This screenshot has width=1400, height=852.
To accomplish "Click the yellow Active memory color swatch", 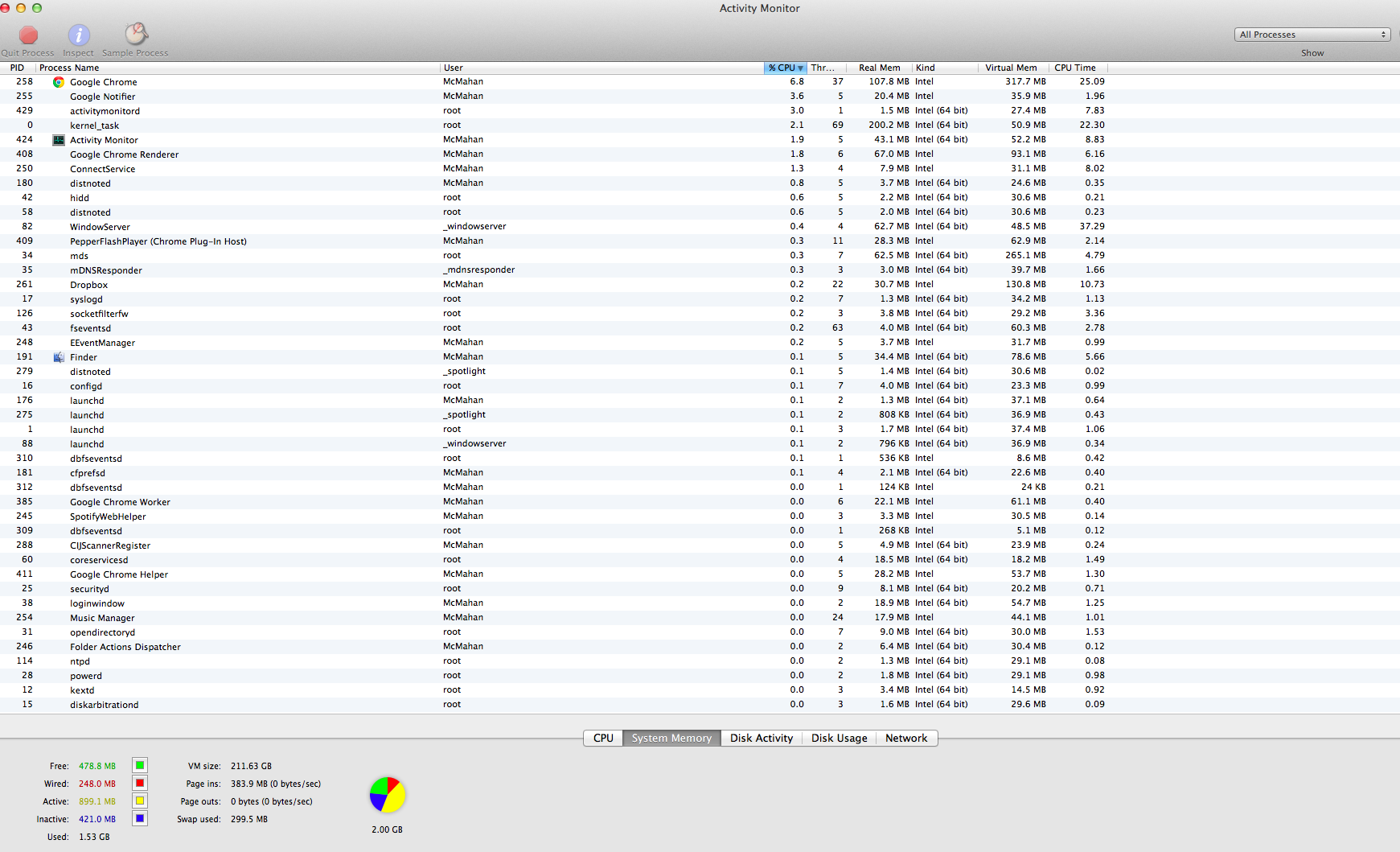I will (140, 801).
